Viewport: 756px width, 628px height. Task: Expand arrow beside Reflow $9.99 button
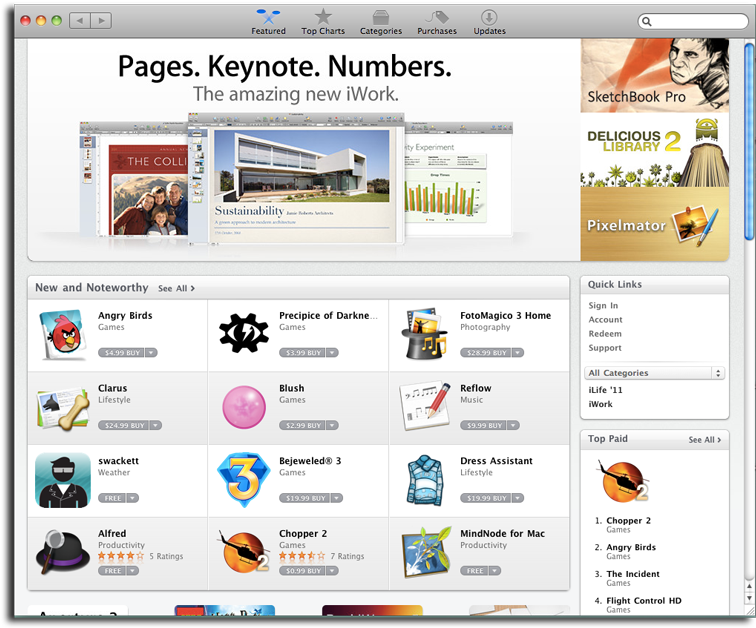(513, 426)
